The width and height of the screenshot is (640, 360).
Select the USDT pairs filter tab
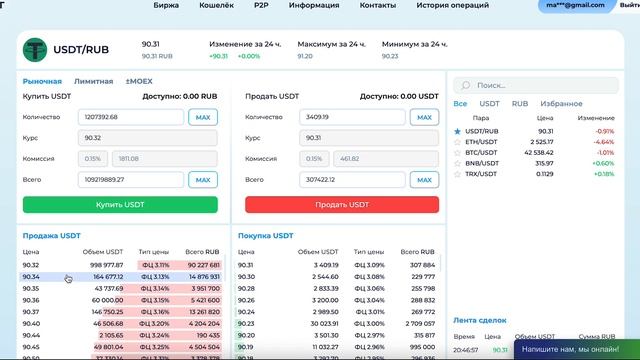click(489, 104)
